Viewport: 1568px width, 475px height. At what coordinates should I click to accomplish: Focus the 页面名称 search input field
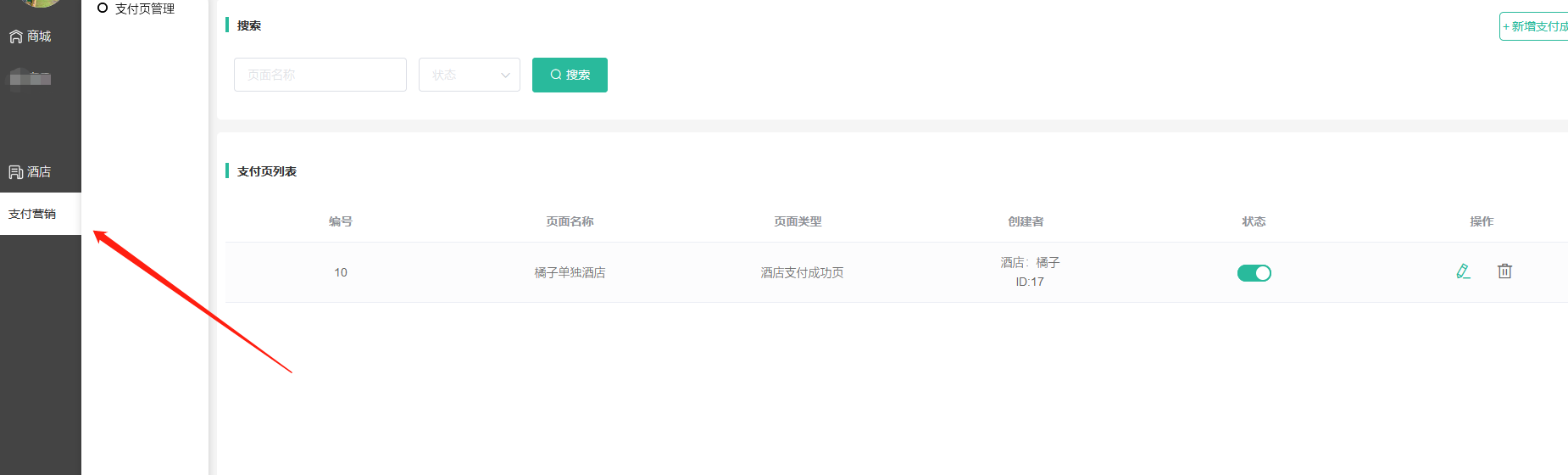(320, 75)
